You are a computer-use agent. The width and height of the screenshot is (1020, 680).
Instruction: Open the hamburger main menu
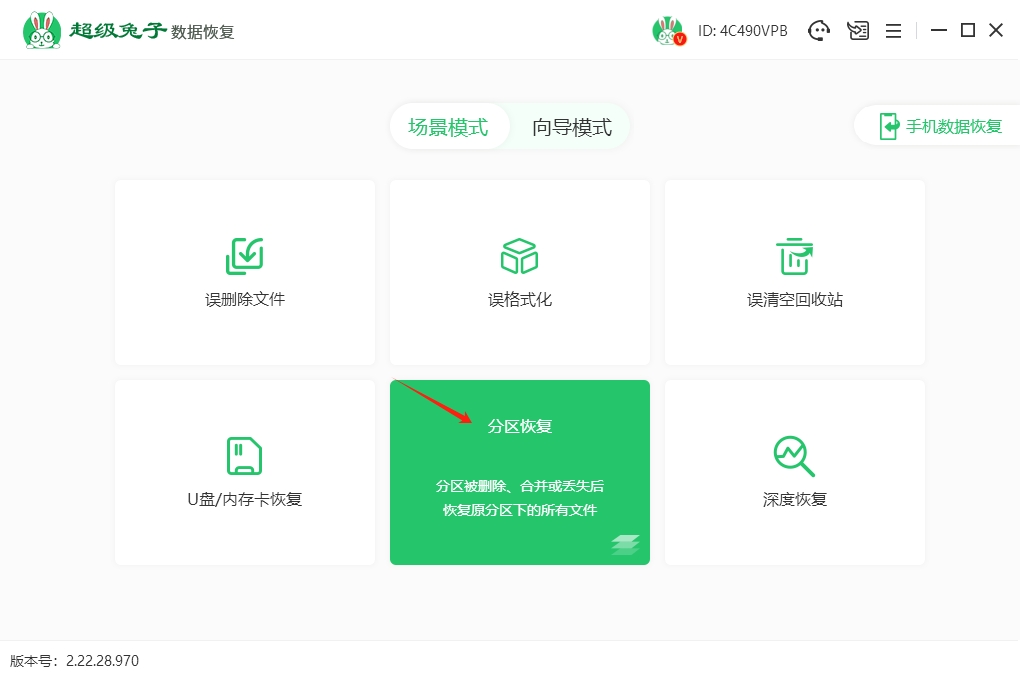coord(894,31)
